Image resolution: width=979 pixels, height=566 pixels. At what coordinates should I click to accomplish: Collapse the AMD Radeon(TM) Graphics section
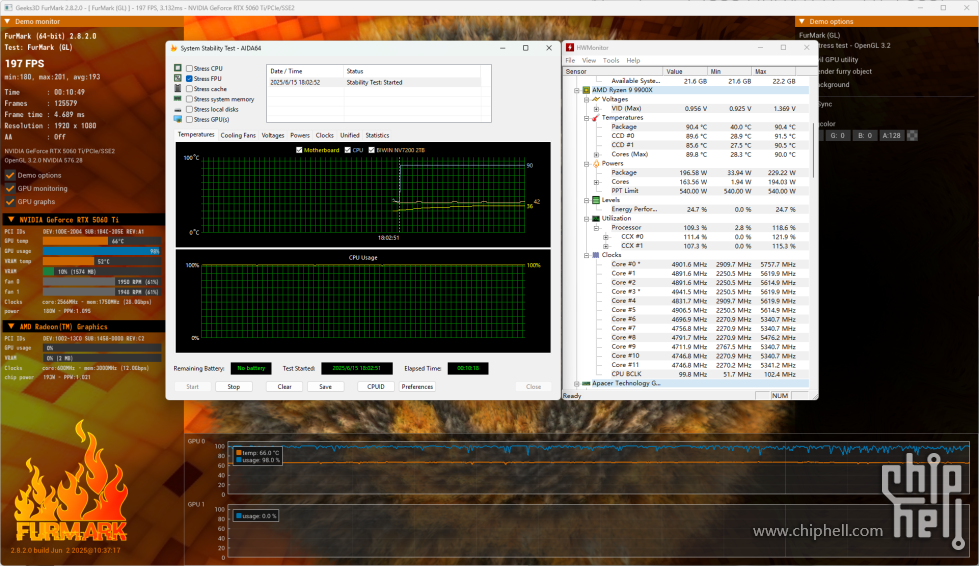pos(11,326)
